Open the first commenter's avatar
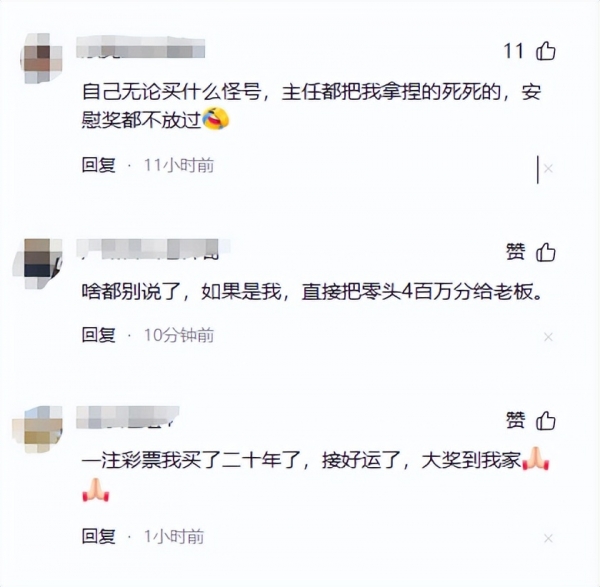This screenshot has width=600, height=587. click(x=41, y=57)
